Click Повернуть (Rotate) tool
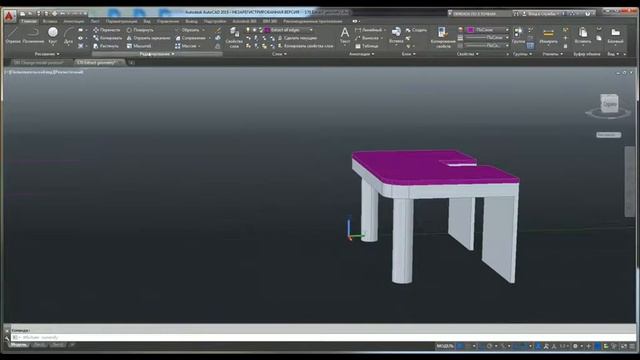The image size is (640, 360). (x=140, y=30)
